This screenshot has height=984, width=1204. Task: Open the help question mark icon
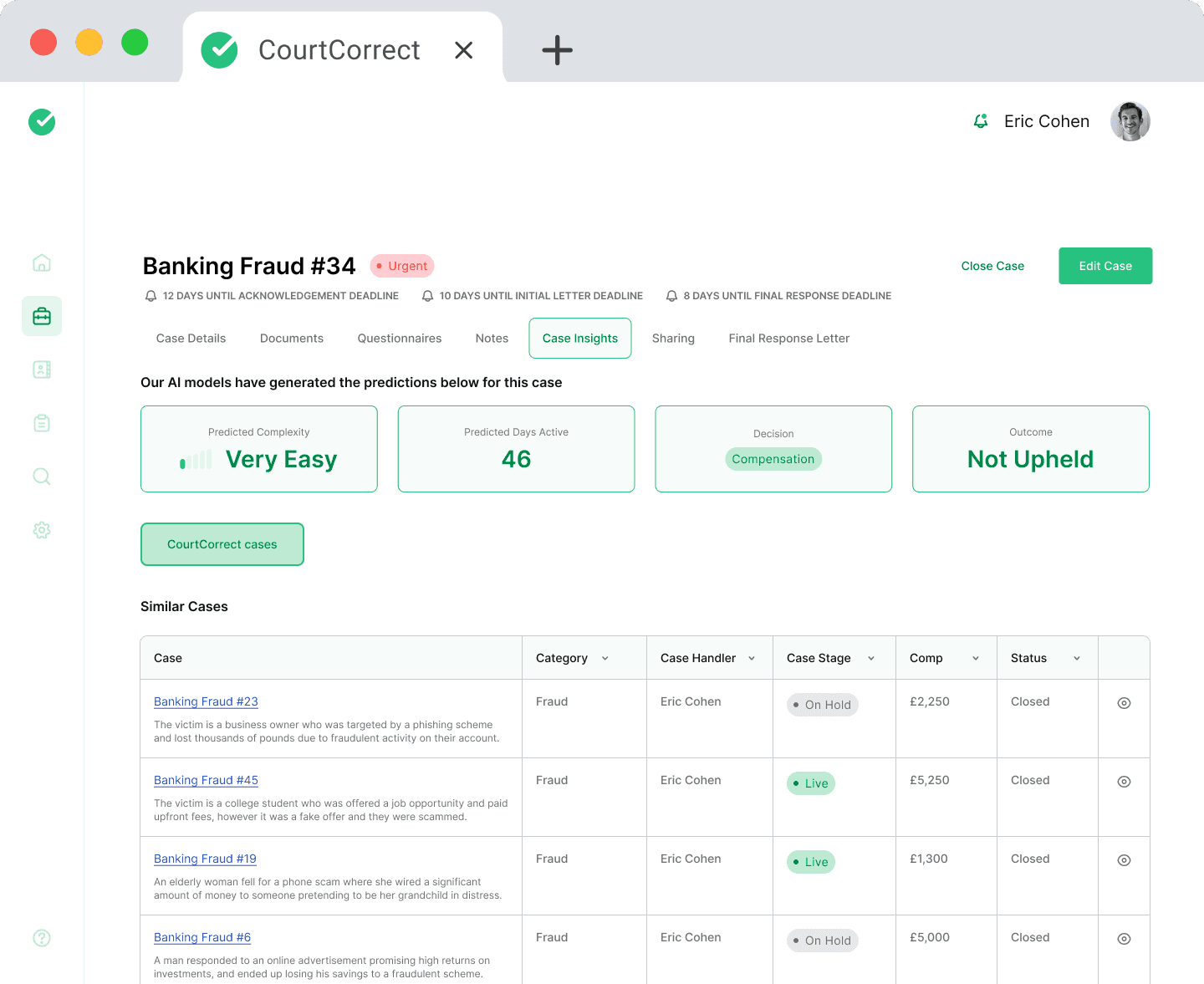(42, 938)
